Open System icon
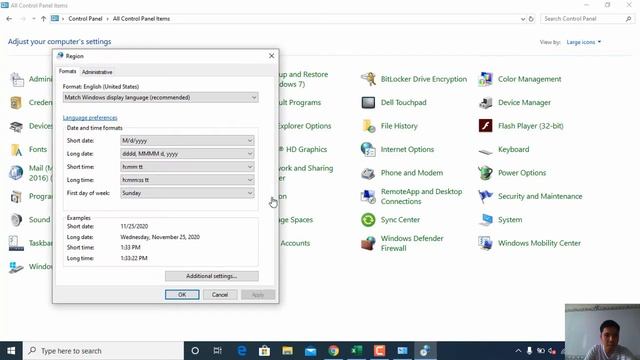 485,220
